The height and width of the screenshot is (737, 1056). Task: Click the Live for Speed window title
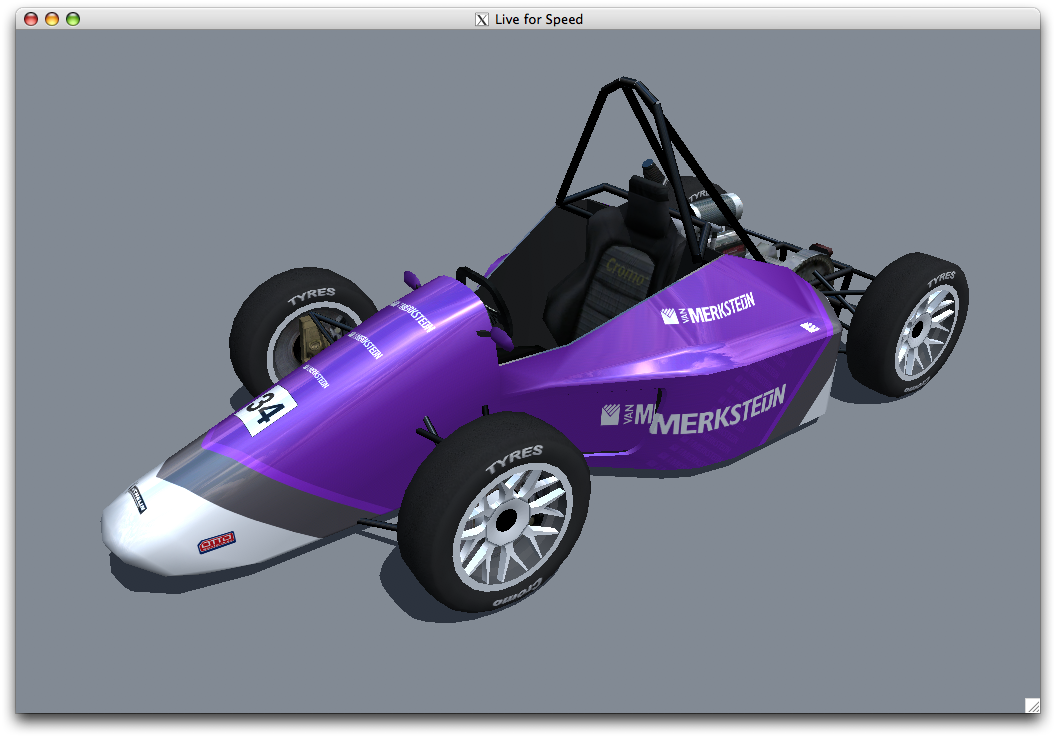pos(539,20)
